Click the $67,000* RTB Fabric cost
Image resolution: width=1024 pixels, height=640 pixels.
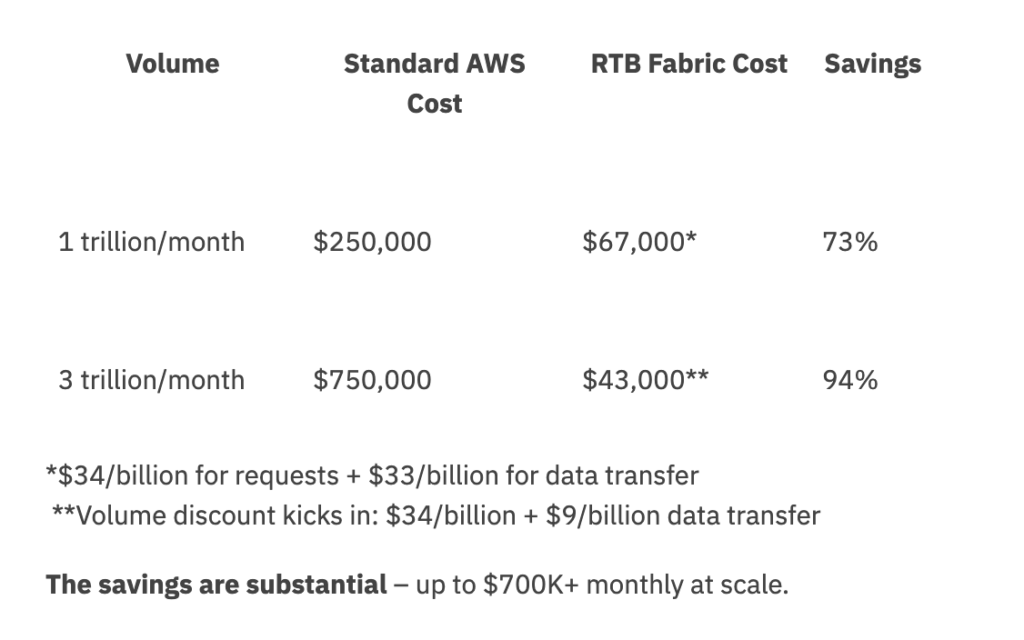coord(639,242)
